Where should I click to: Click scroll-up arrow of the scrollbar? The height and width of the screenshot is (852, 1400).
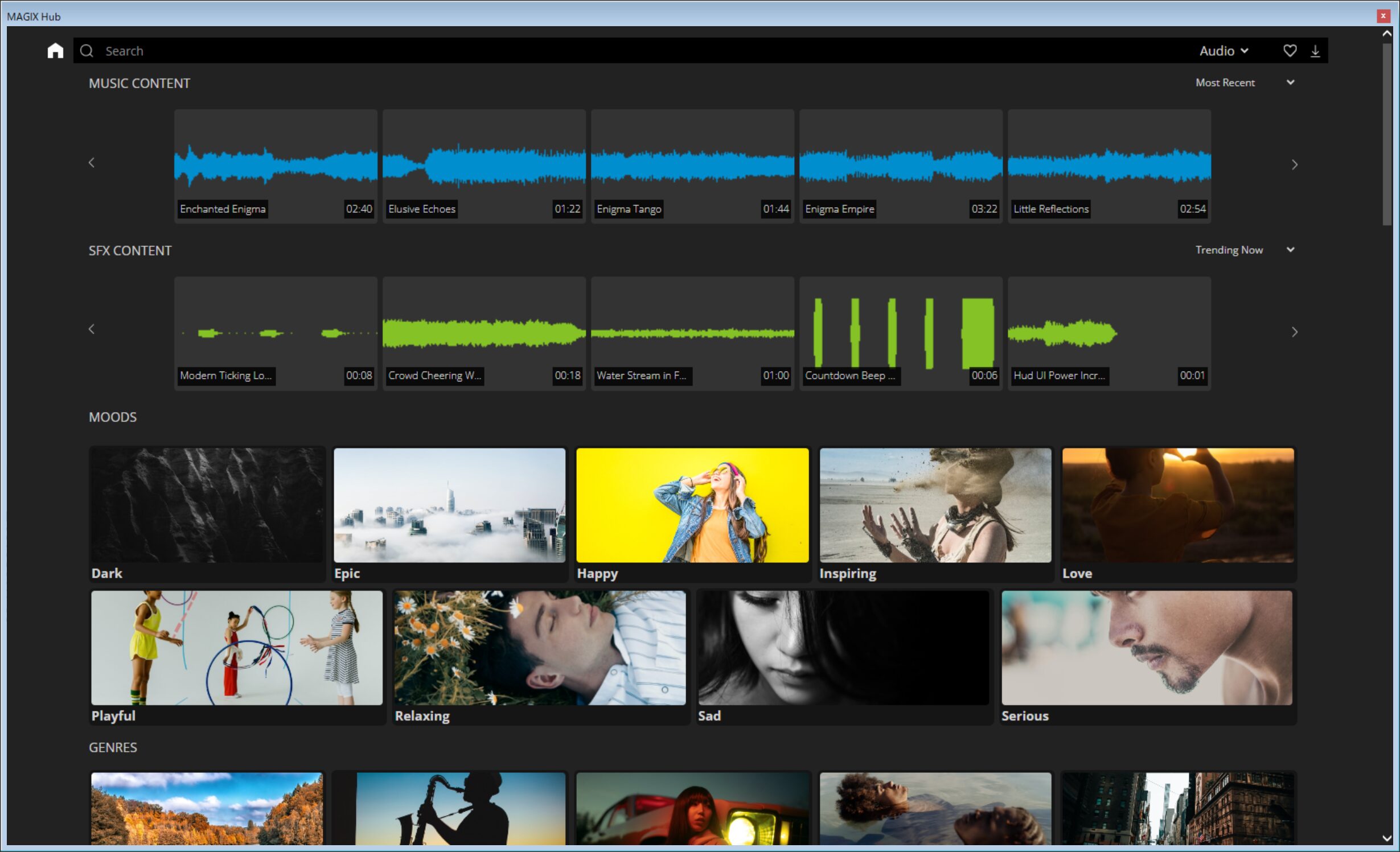(x=1387, y=34)
